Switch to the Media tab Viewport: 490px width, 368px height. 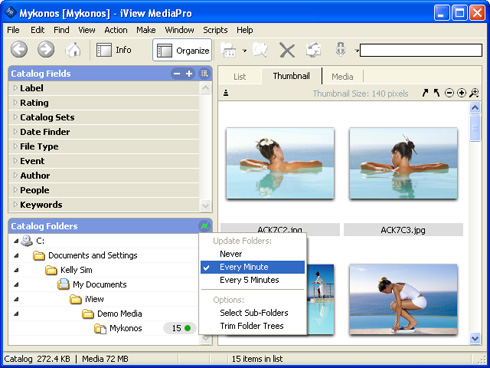342,77
